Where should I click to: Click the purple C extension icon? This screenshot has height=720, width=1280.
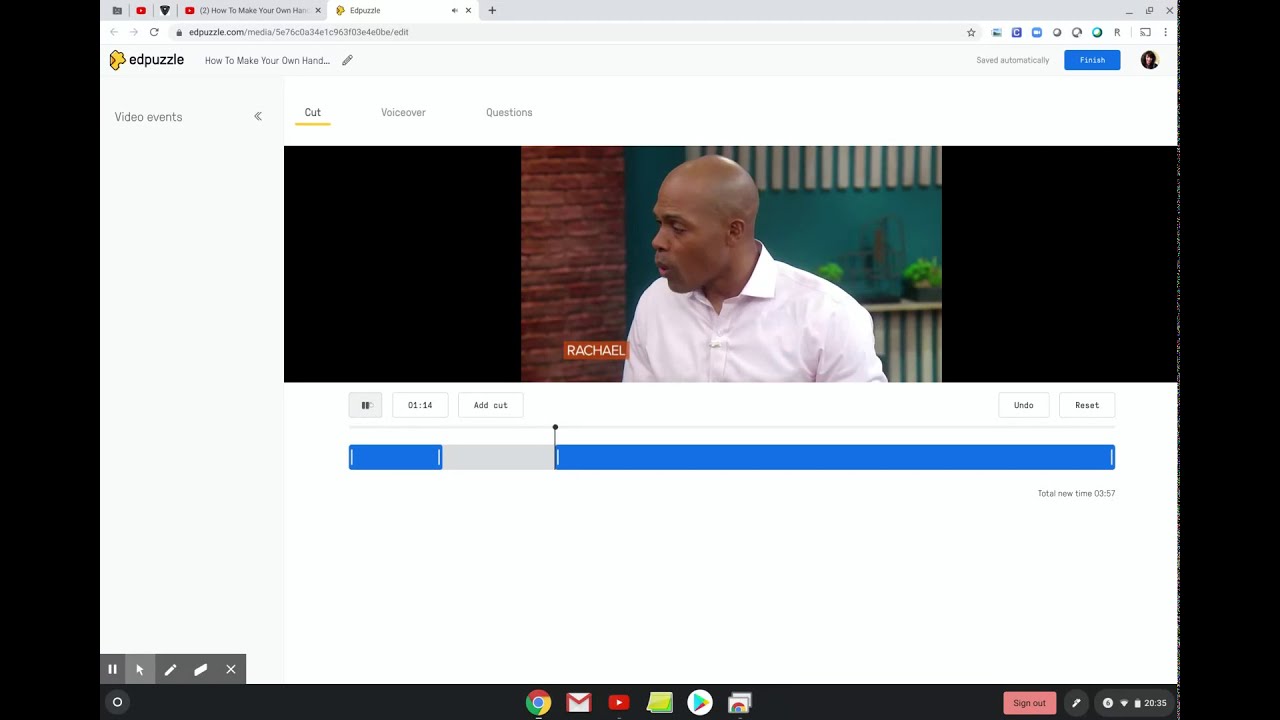point(1016,32)
